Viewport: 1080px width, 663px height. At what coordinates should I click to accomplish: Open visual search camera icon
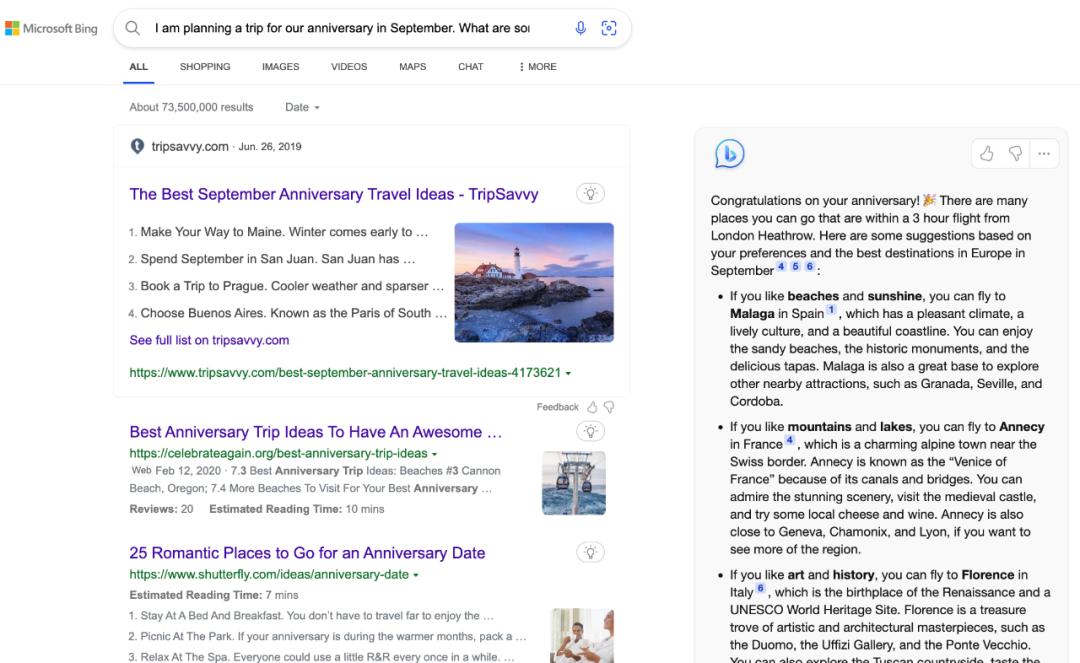[608, 28]
